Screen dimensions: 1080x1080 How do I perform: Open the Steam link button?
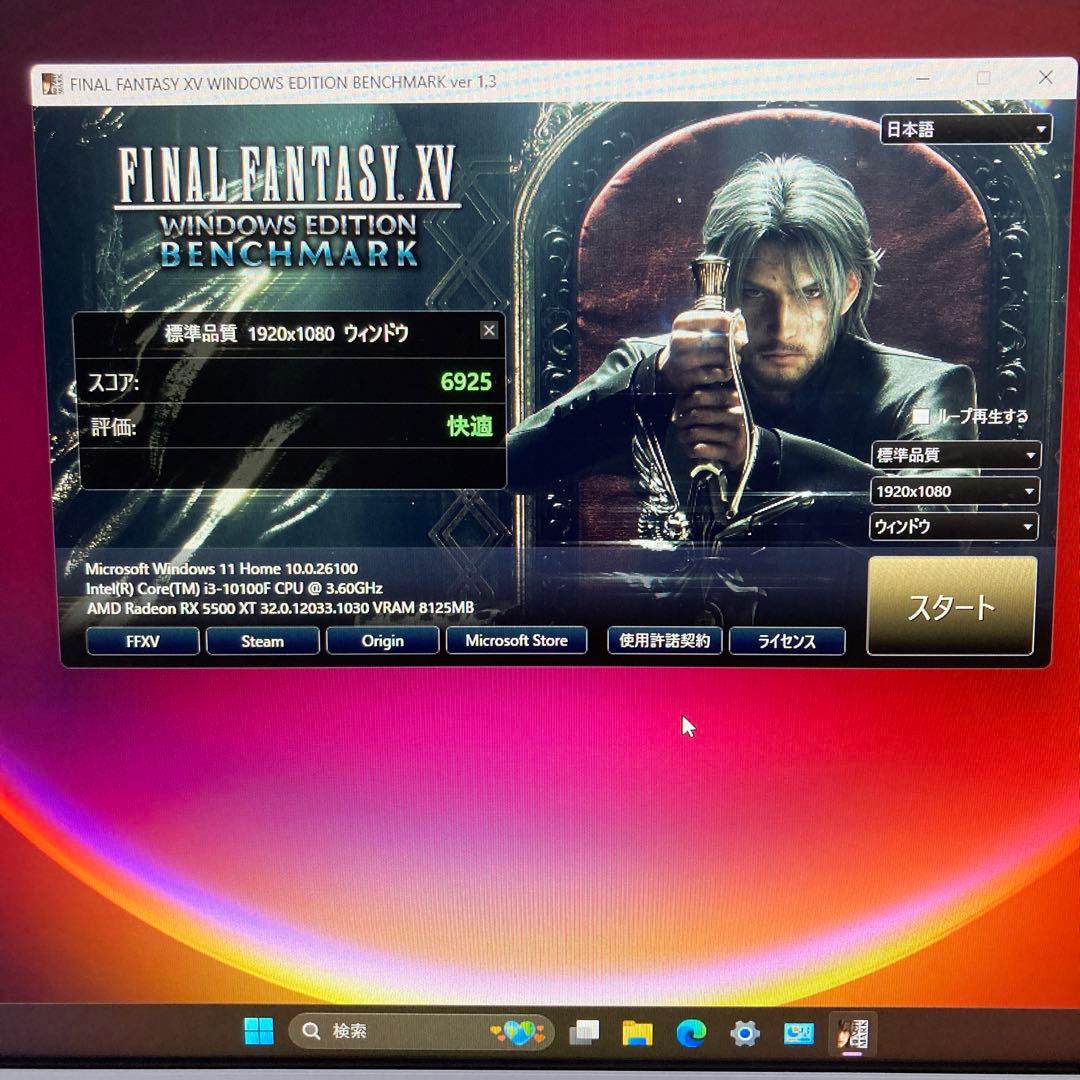262,641
